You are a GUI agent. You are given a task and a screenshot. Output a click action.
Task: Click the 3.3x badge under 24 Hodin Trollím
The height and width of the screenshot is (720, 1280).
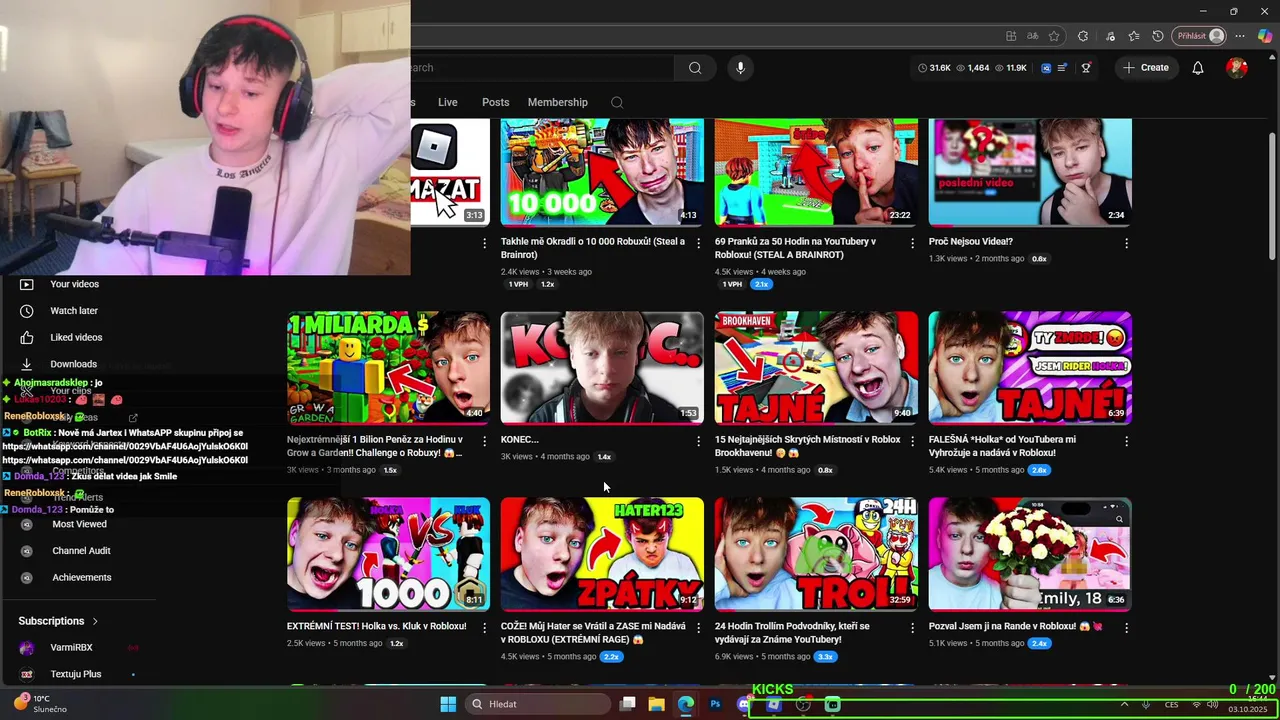coord(825,657)
